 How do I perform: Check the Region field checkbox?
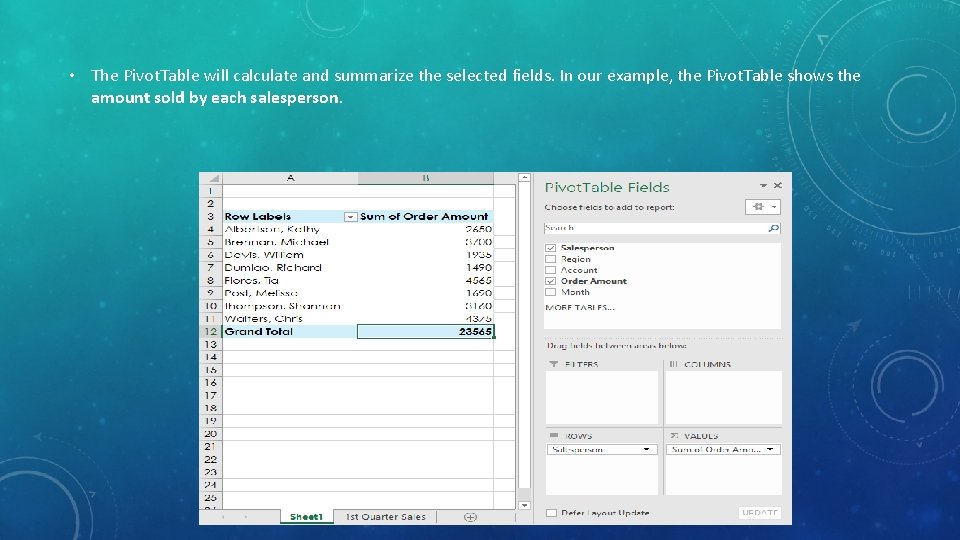[550, 259]
